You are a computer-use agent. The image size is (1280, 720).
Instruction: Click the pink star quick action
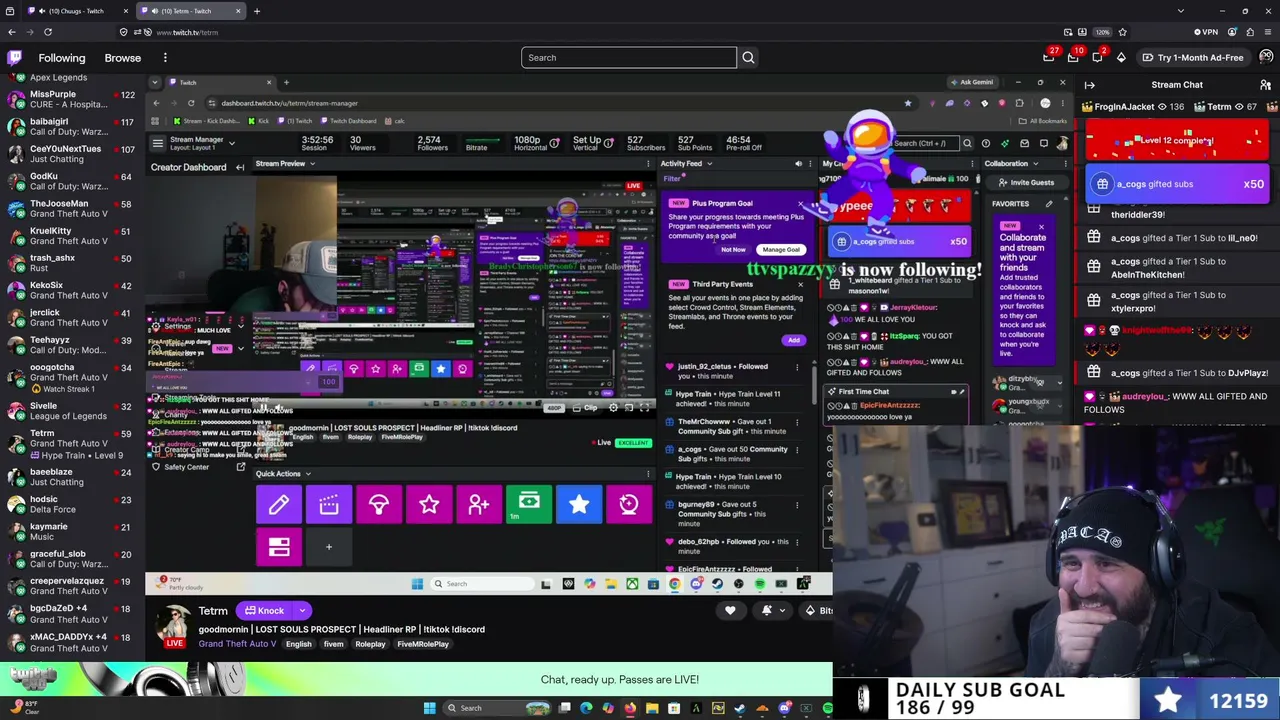click(x=429, y=505)
